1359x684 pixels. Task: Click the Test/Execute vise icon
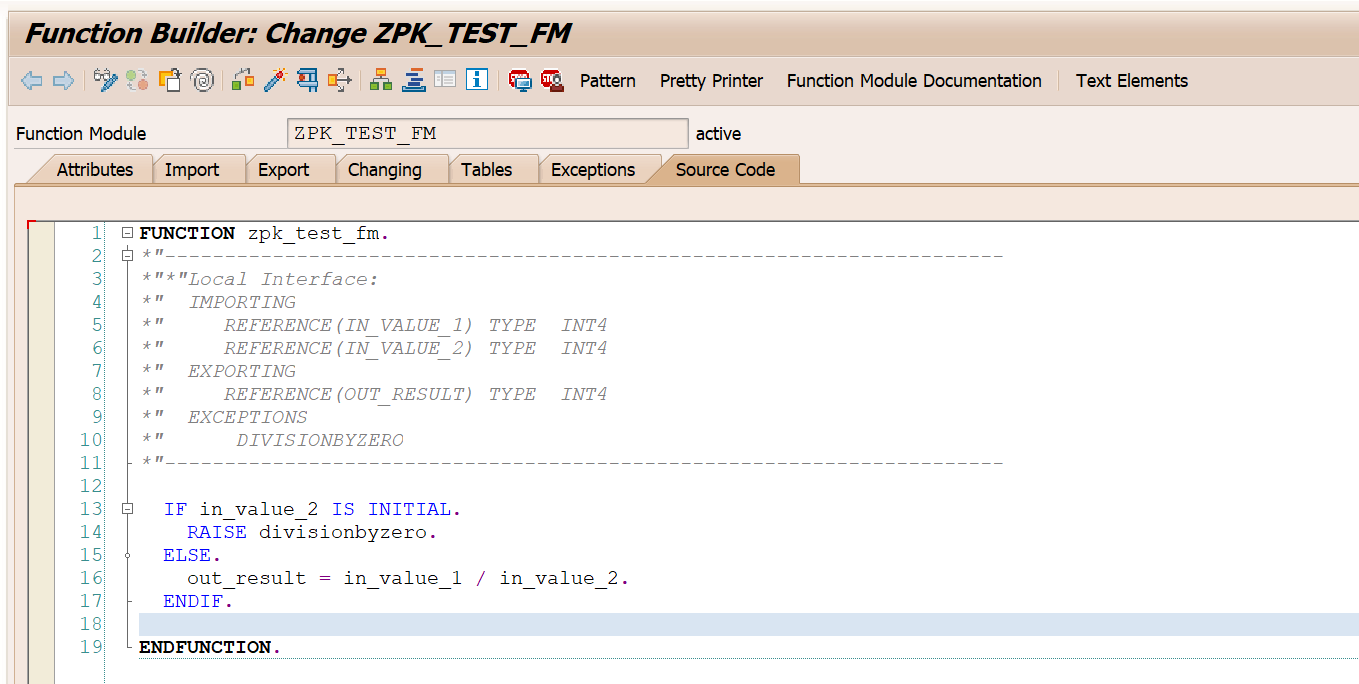pyautogui.click(x=307, y=81)
